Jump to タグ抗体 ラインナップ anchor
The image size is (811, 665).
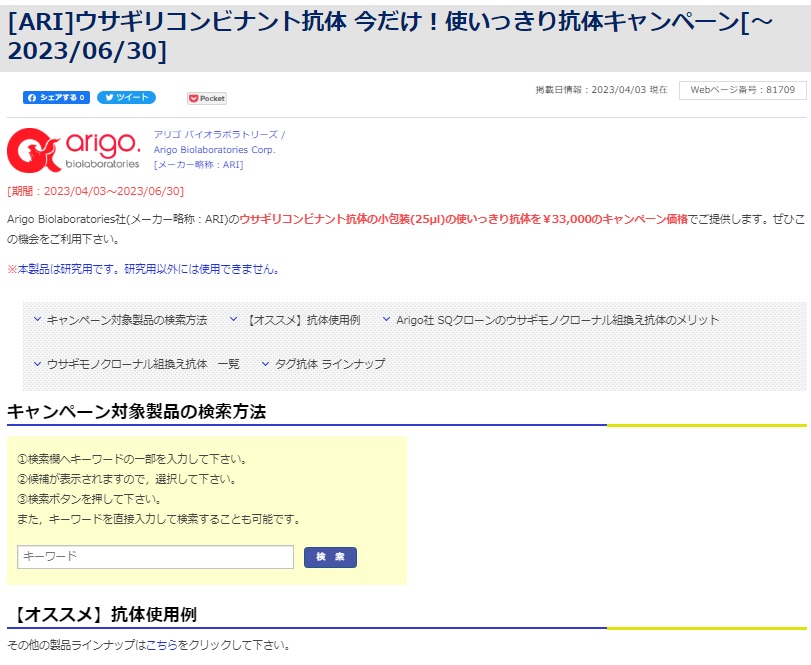[330, 364]
